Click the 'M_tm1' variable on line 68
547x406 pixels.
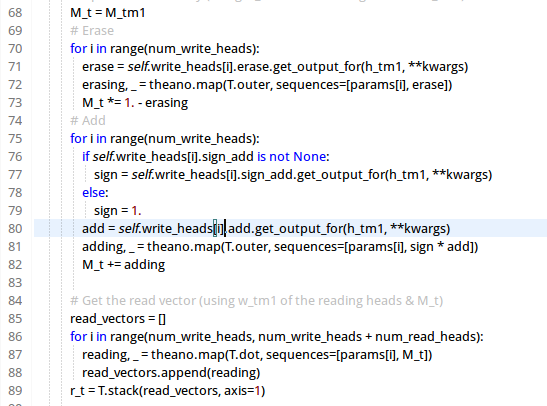pyautogui.click(x=125, y=13)
